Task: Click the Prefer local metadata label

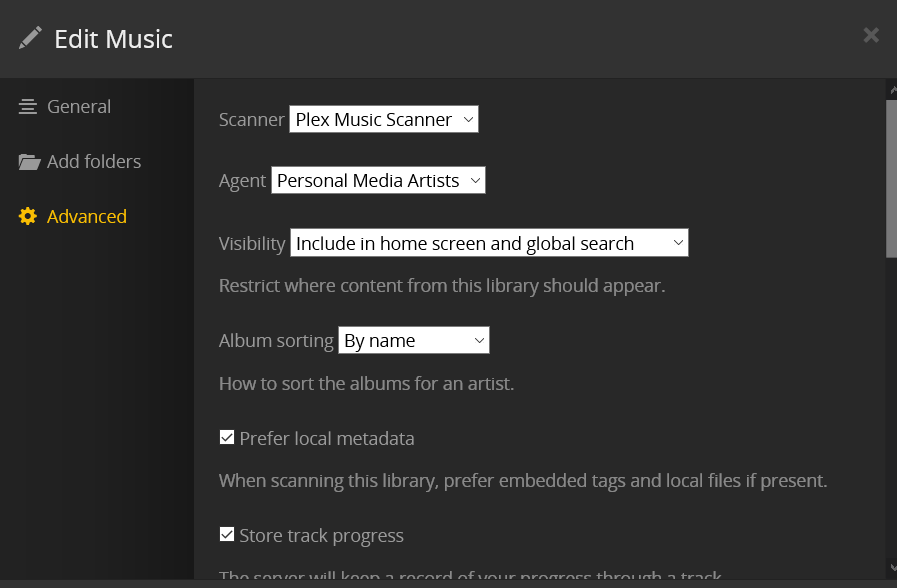Action: [327, 439]
